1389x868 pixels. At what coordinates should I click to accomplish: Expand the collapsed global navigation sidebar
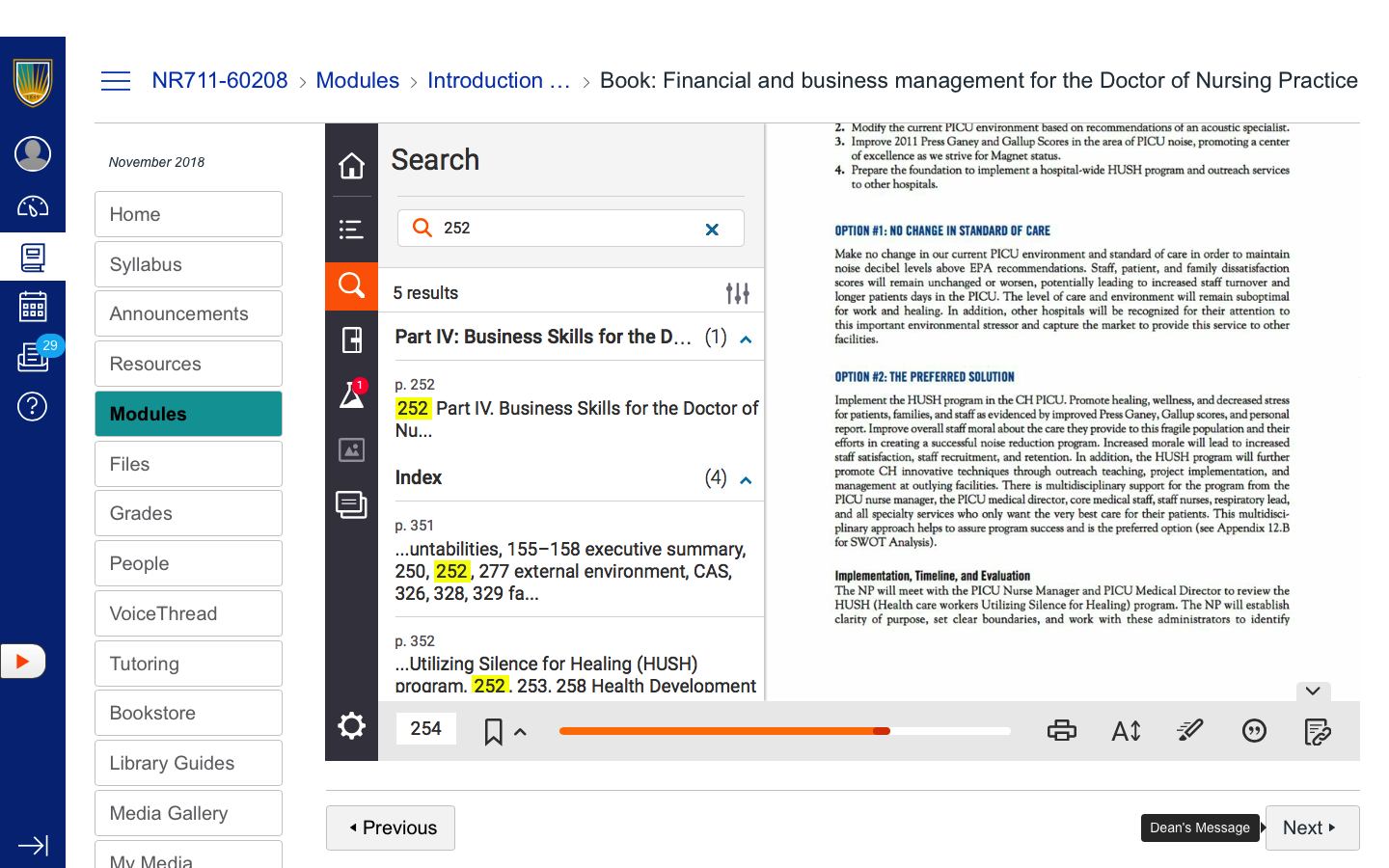(33, 846)
